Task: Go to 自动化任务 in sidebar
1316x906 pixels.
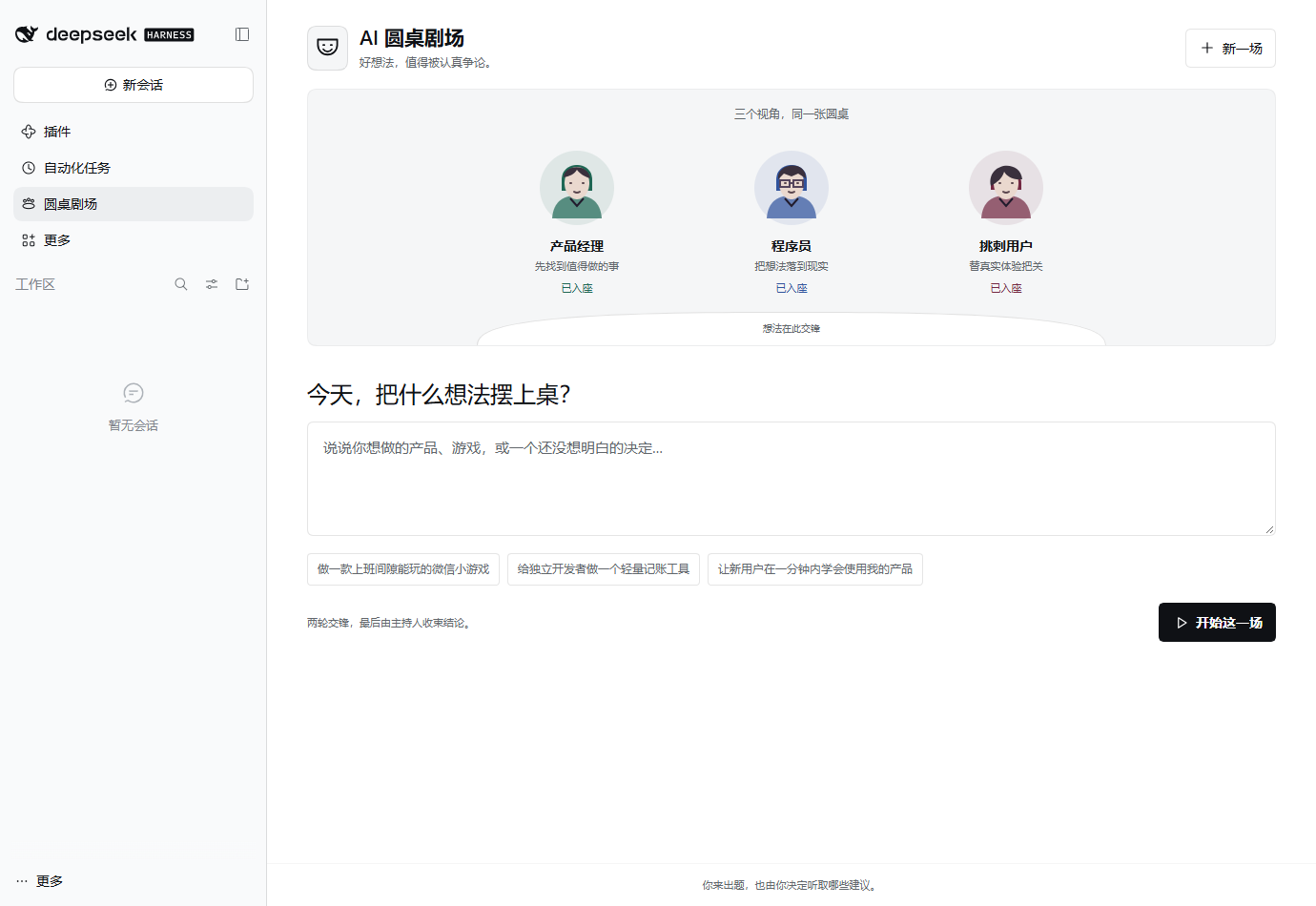Action: (x=134, y=168)
